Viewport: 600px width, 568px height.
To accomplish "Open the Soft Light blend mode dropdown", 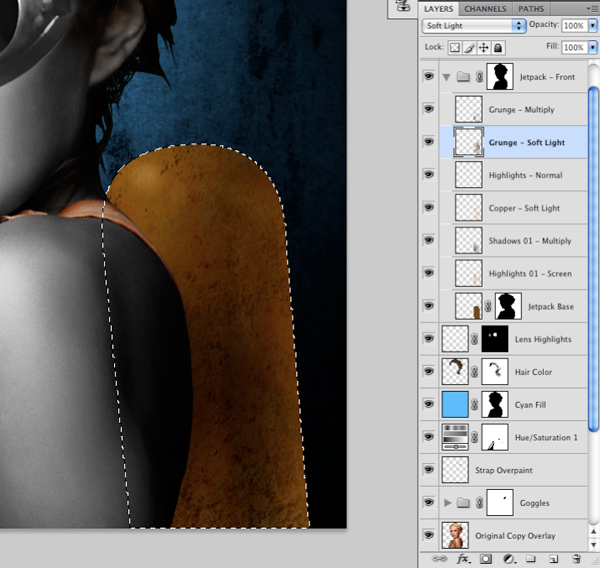I will (474, 26).
